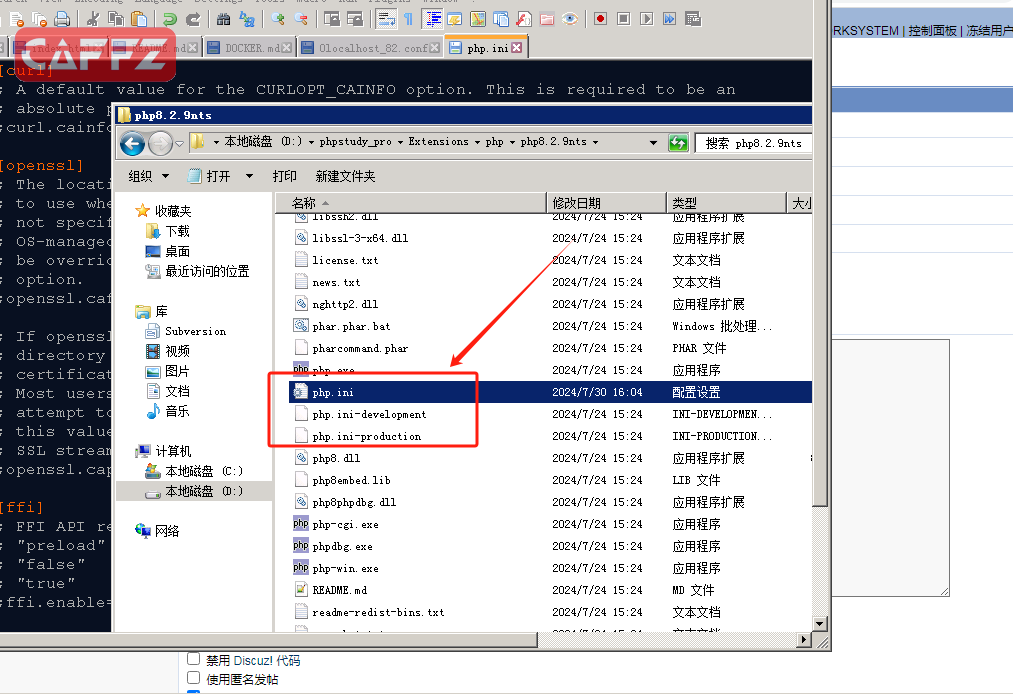The width and height of the screenshot is (1013, 694).
Task: Click Notepad++ record macro button
Action: click(600, 19)
